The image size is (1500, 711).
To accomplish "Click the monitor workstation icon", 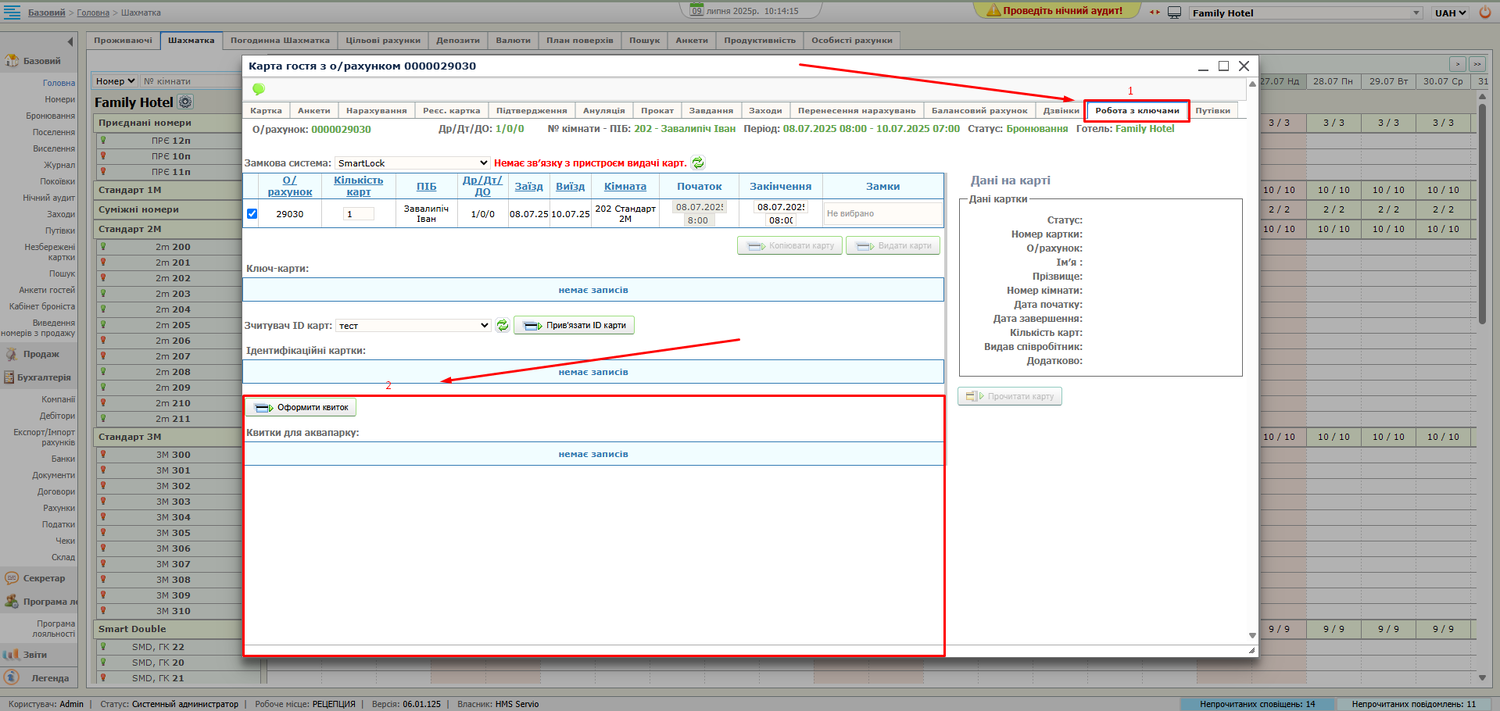I will tap(1174, 13).
